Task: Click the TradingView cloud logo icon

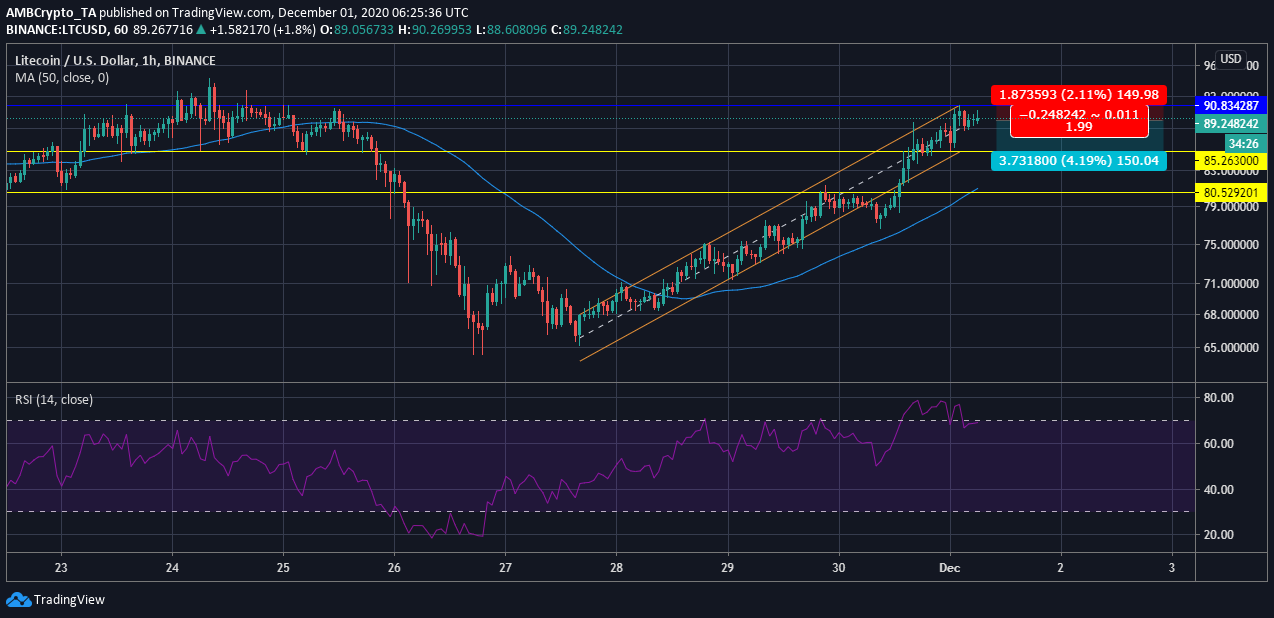Action: click(19, 599)
